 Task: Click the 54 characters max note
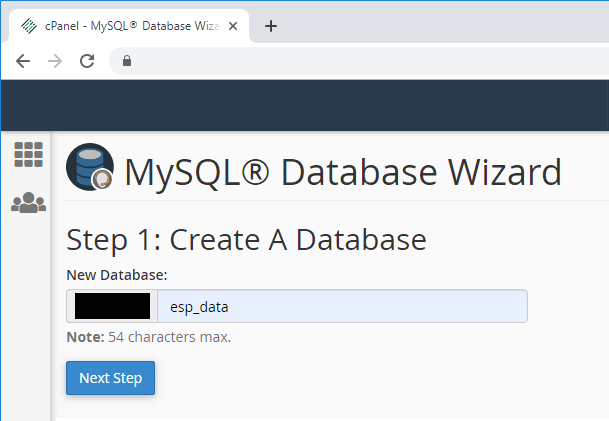click(x=148, y=337)
